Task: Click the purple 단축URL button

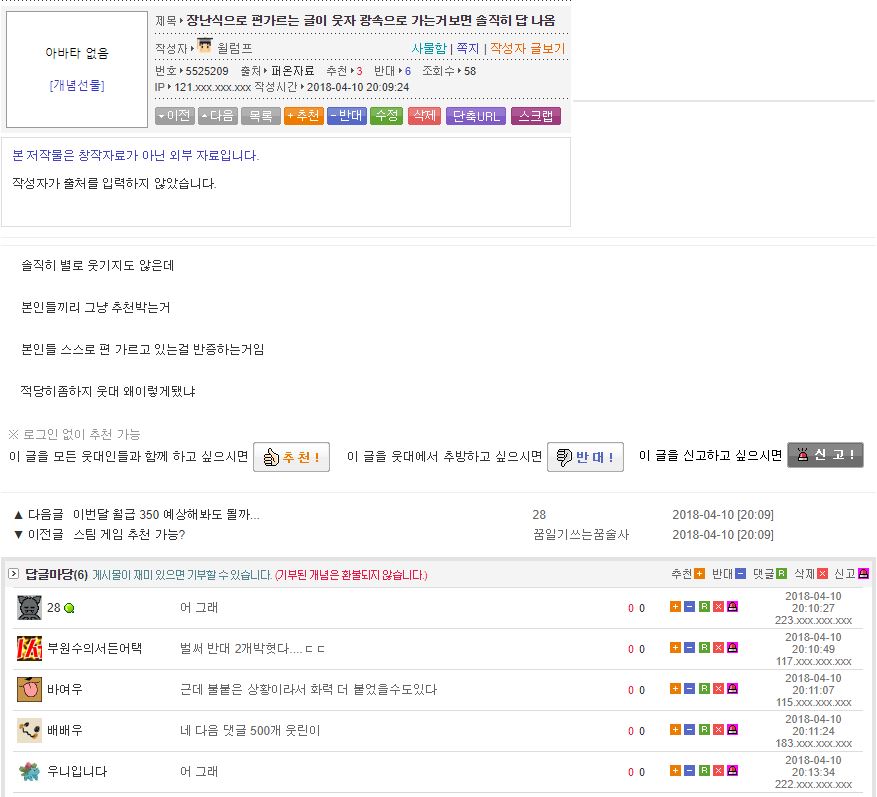Action: [x=475, y=116]
